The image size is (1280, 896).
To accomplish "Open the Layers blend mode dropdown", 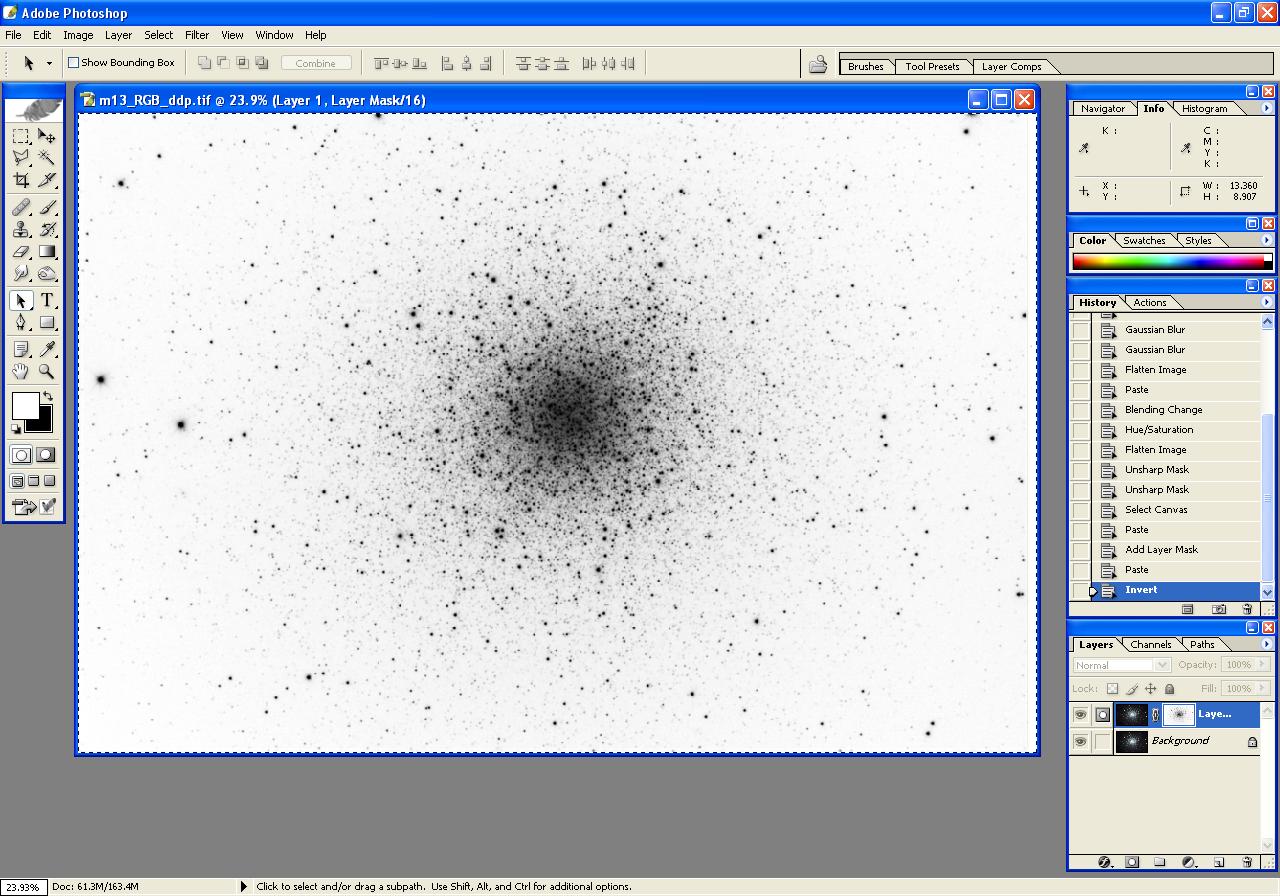I will pos(1121,665).
